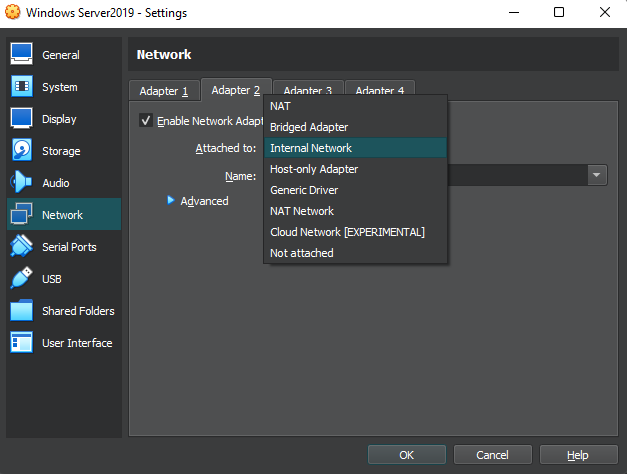This screenshot has width=627, height=474.
Task: Toggle the Enable Network Adapter checkbox
Action: coord(147,121)
